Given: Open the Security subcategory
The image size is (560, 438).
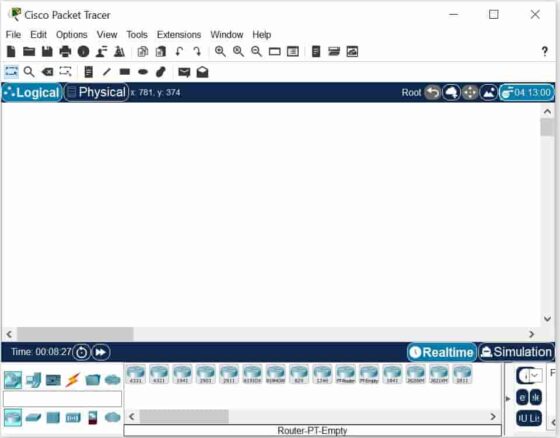Looking at the screenshot, I should (x=92, y=417).
